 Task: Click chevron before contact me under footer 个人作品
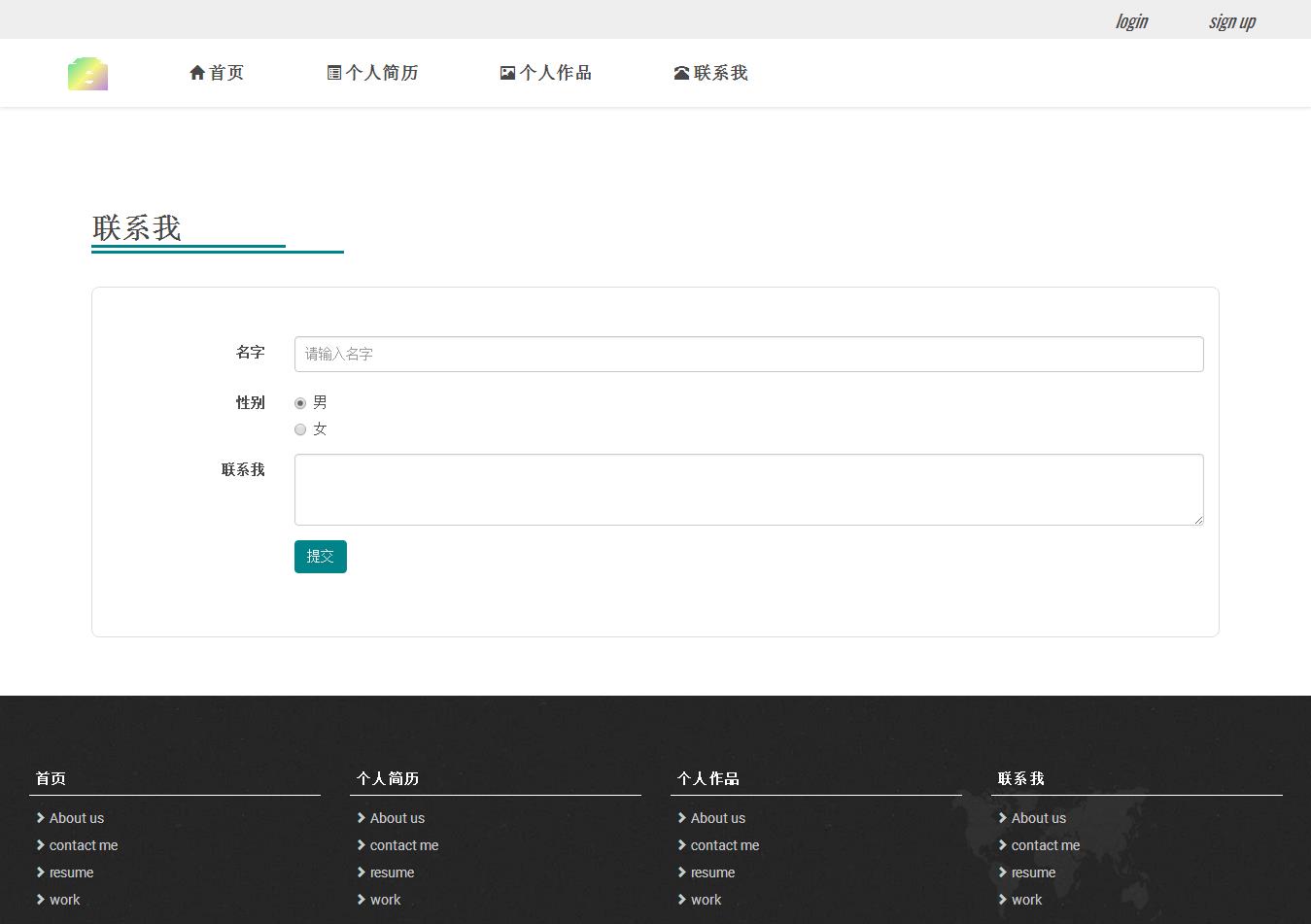[682, 845]
